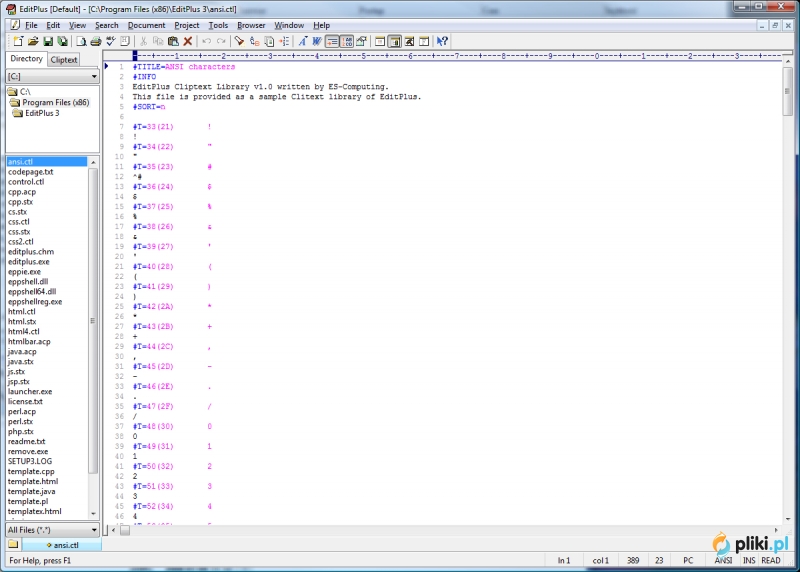Select codepage.txt in the file list
The width and height of the screenshot is (800, 572).
point(31,172)
